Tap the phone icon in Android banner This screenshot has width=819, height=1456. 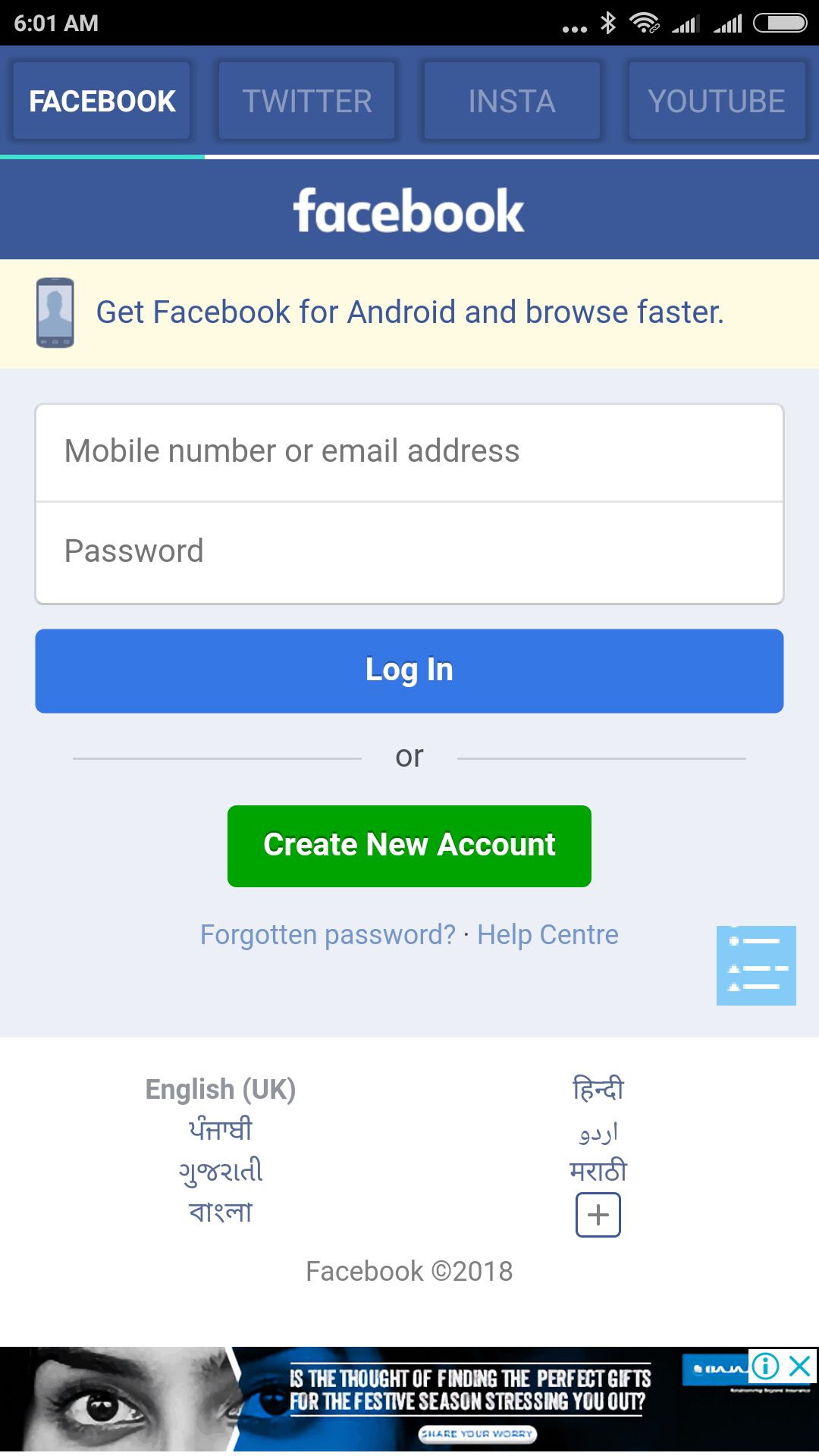(x=55, y=312)
